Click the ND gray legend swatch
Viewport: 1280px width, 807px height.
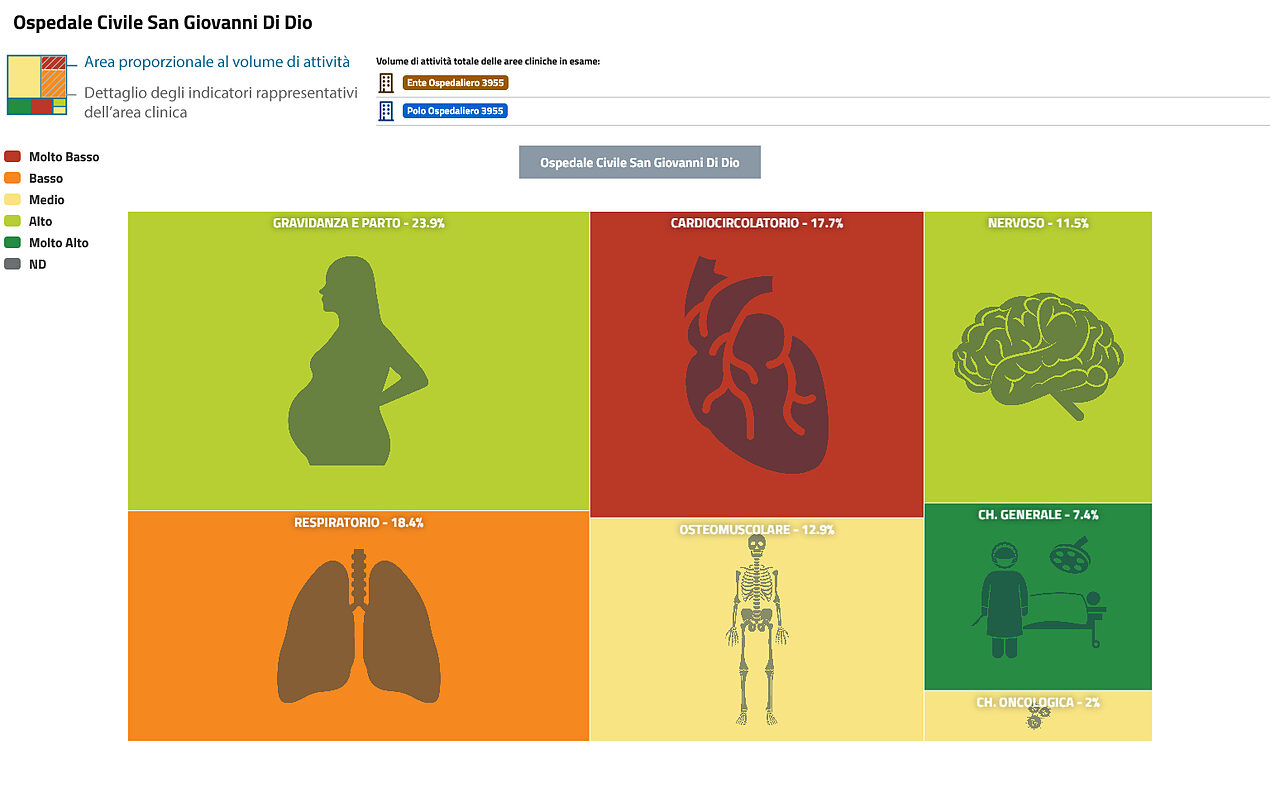point(13,264)
